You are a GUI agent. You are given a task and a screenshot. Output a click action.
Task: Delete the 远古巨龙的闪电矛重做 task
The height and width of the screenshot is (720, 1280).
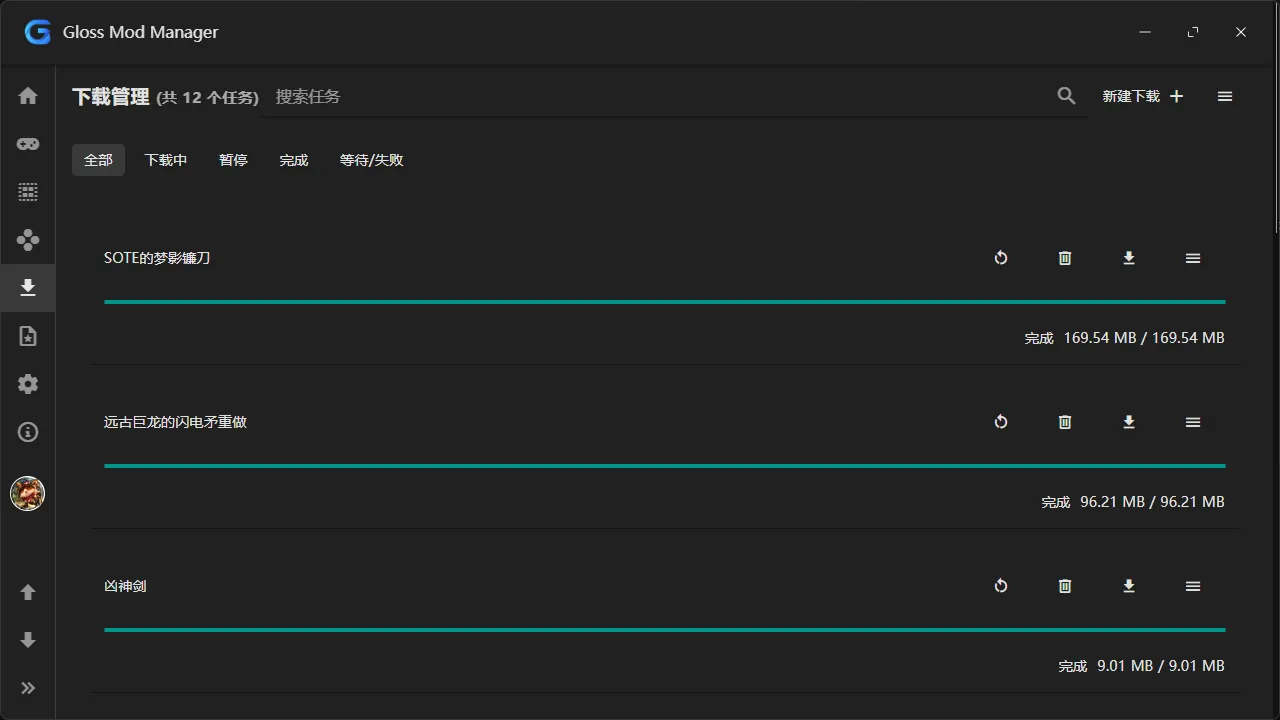(1064, 421)
